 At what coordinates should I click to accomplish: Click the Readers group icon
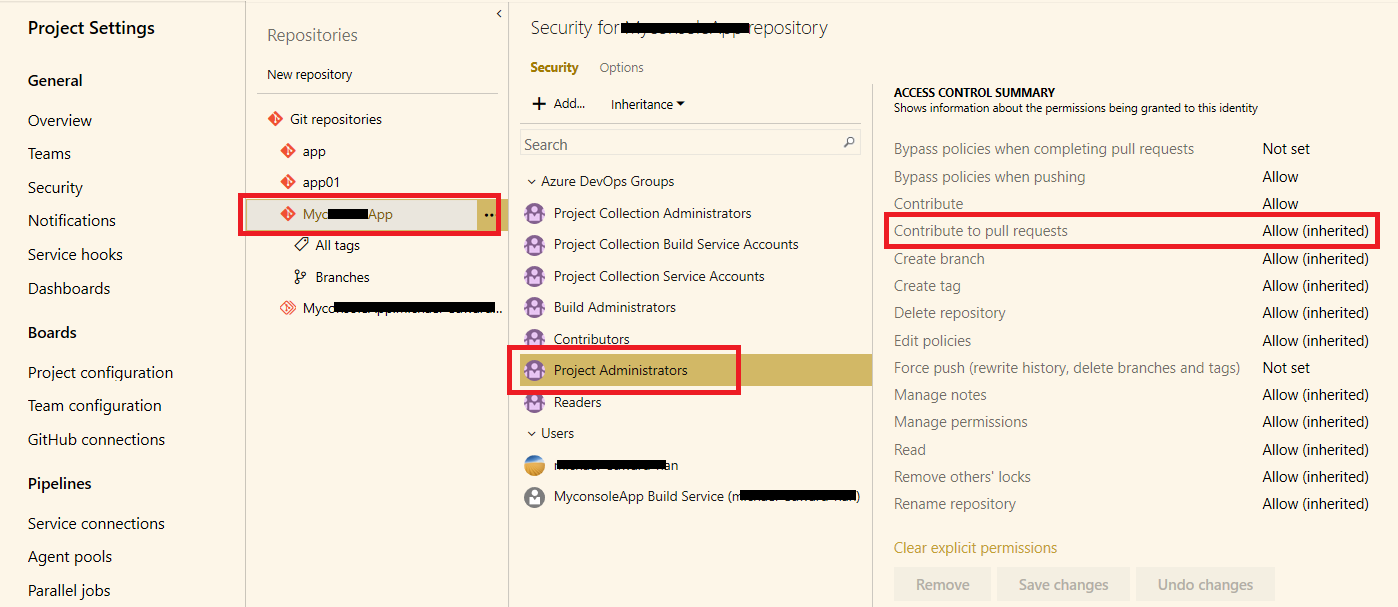[x=535, y=402]
